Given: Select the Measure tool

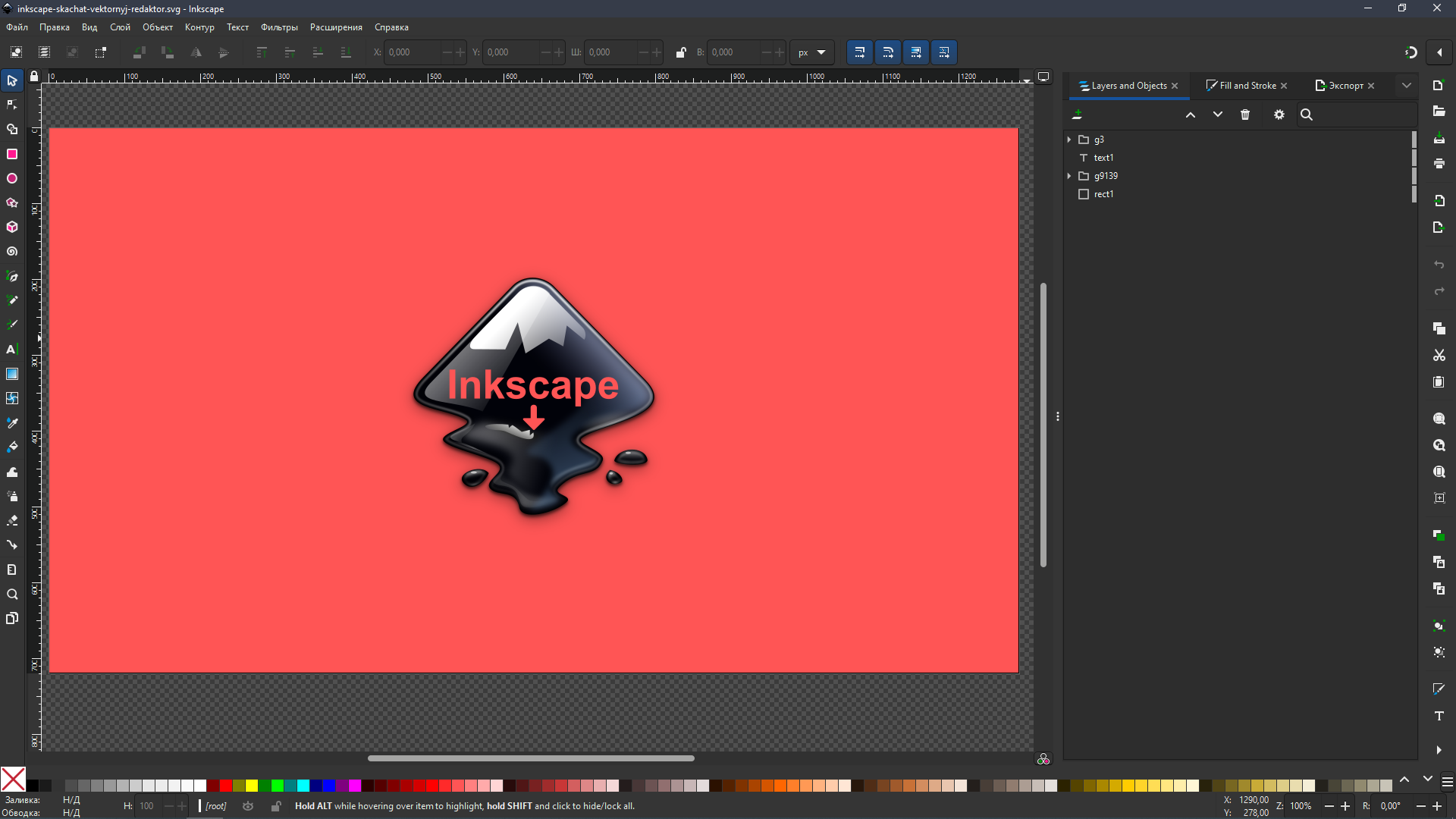Looking at the screenshot, I should pyautogui.click(x=12, y=570).
